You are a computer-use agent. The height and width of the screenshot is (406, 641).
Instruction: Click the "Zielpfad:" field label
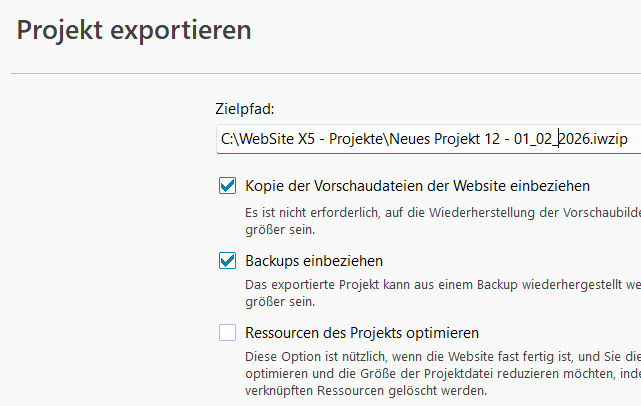[x=244, y=108]
